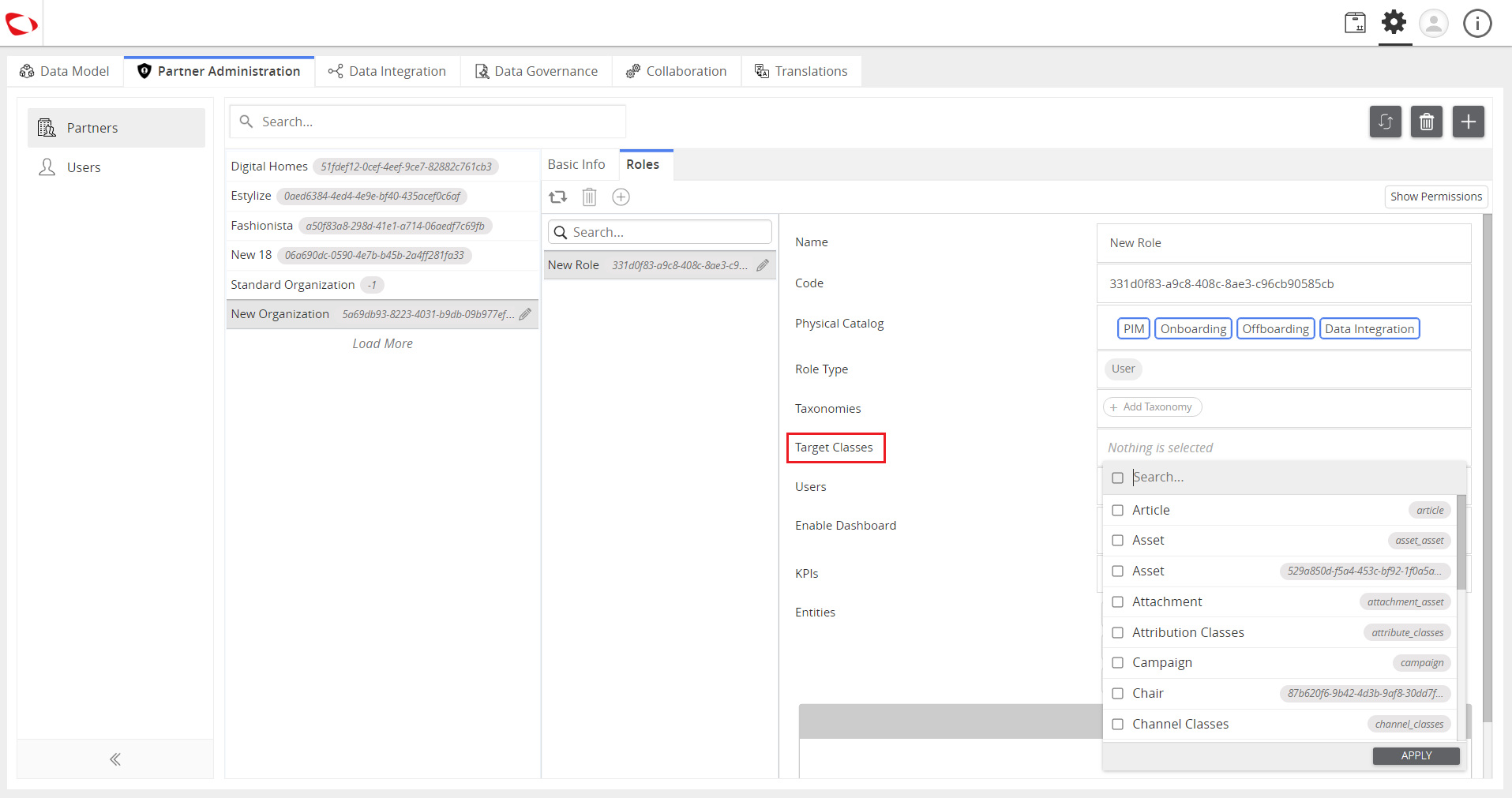Check the Campaign class checkbox

point(1117,663)
